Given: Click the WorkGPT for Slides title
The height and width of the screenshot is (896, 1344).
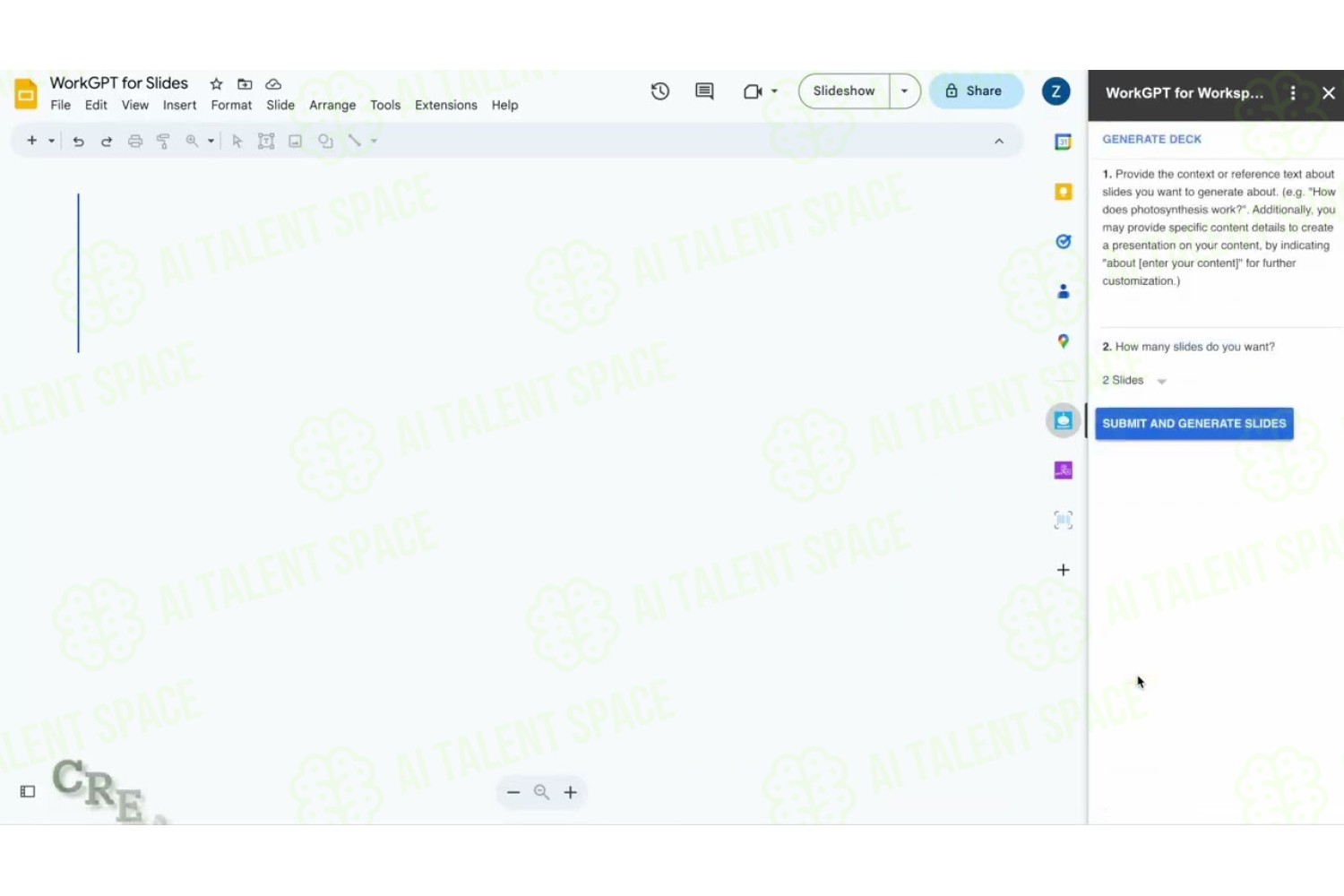Looking at the screenshot, I should tap(119, 83).
